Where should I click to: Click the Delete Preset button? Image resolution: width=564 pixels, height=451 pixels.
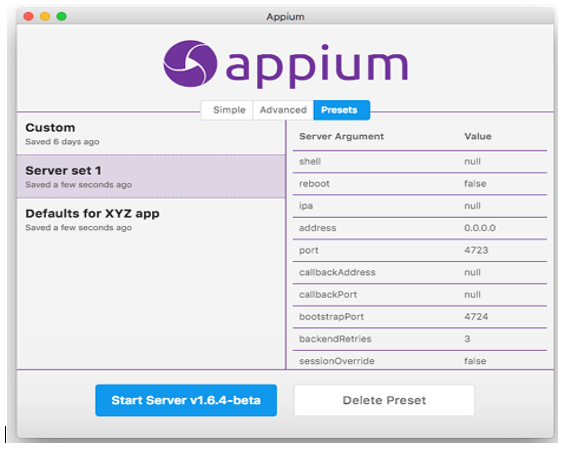click(384, 400)
